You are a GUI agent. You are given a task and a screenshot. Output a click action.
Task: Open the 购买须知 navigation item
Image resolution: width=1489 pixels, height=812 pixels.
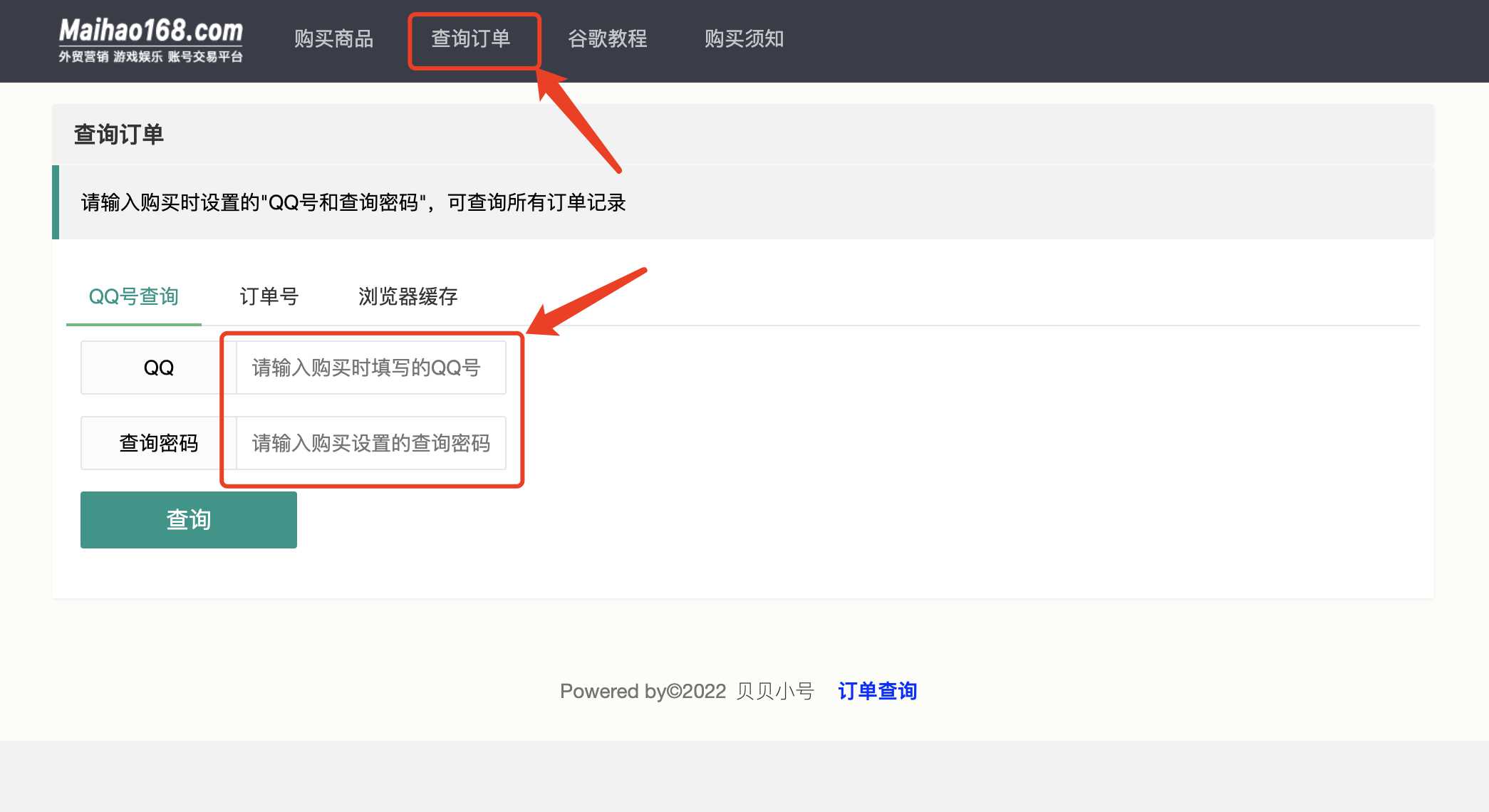[744, 39]
